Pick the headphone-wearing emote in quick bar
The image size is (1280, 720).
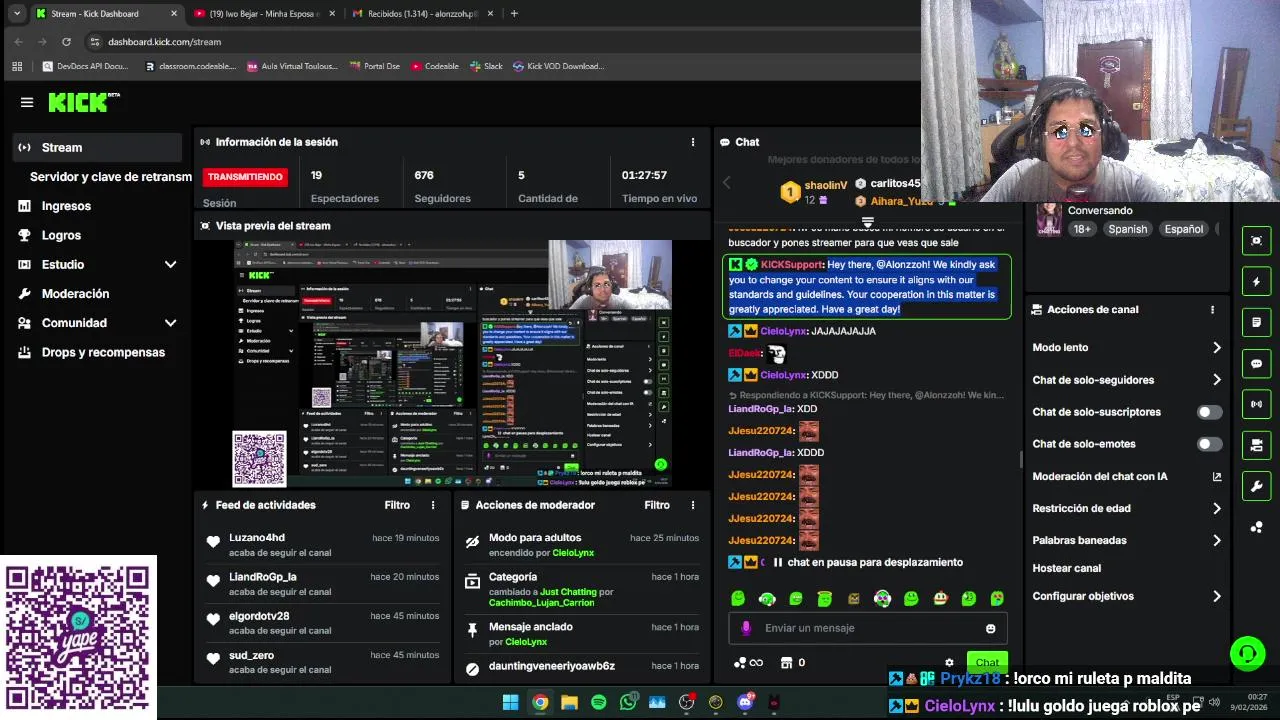point(767,598)
